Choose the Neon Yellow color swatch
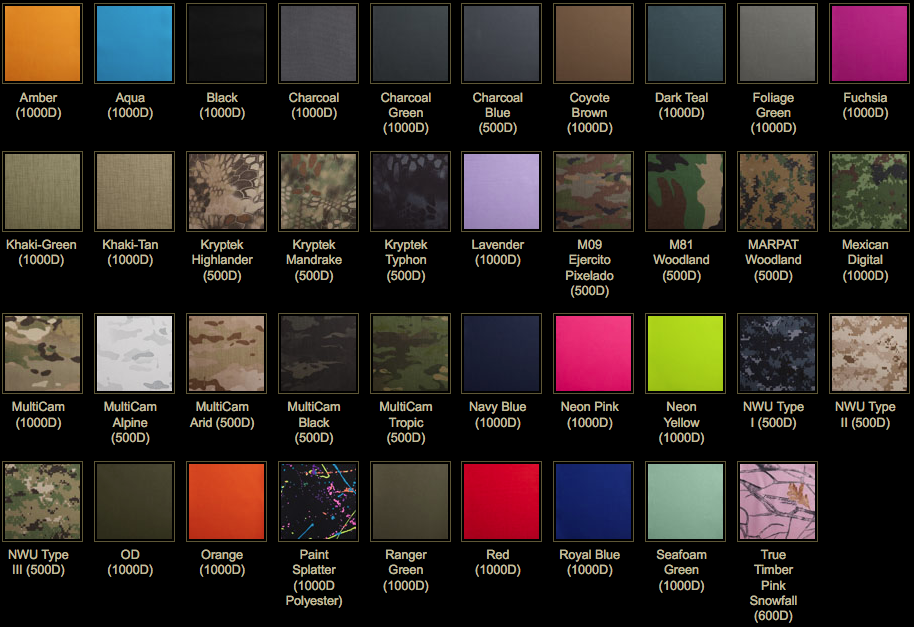The width and height of the screenshot is (914, 627). [685, 353]
